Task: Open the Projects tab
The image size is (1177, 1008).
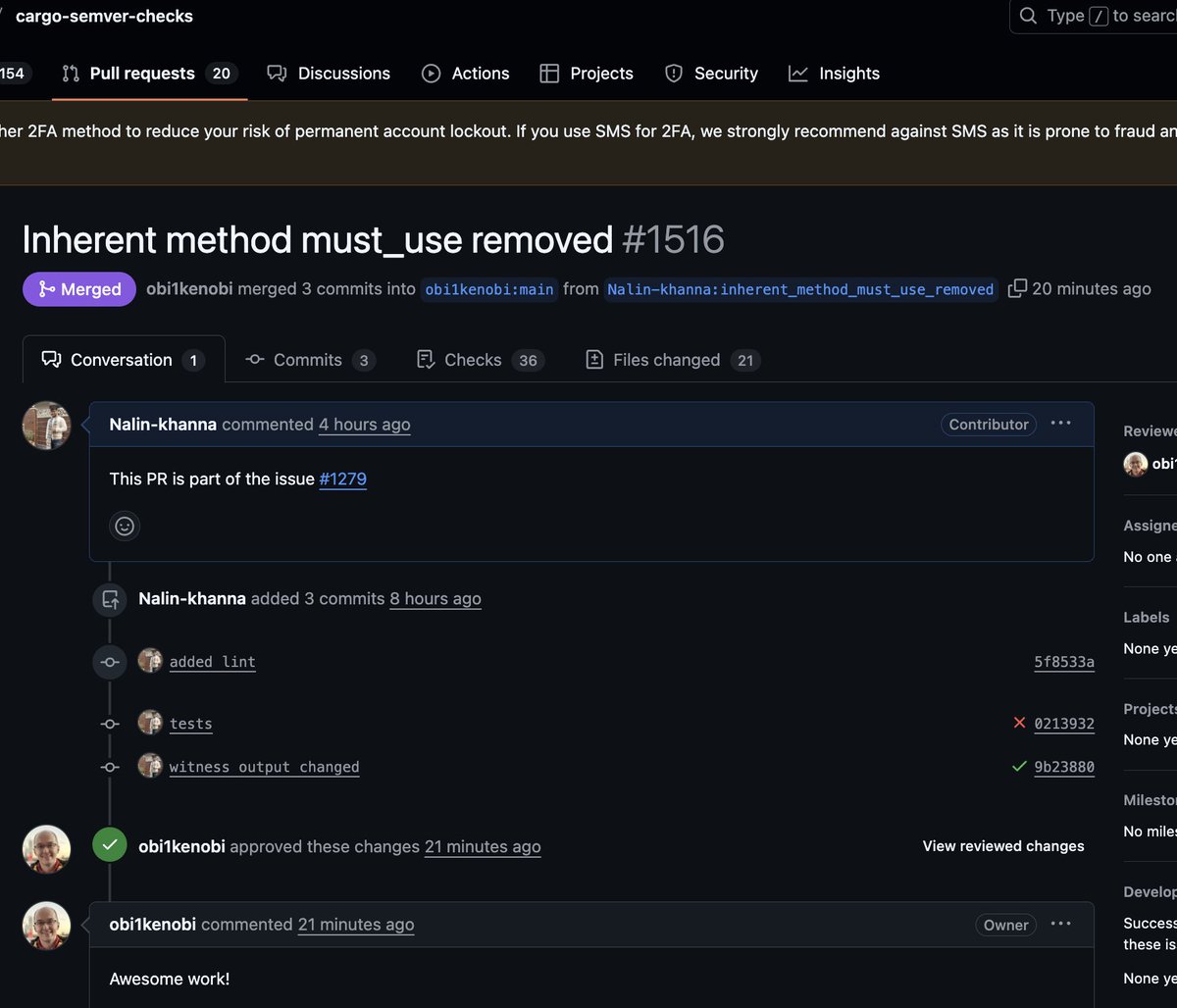Action: pos(587,74)
